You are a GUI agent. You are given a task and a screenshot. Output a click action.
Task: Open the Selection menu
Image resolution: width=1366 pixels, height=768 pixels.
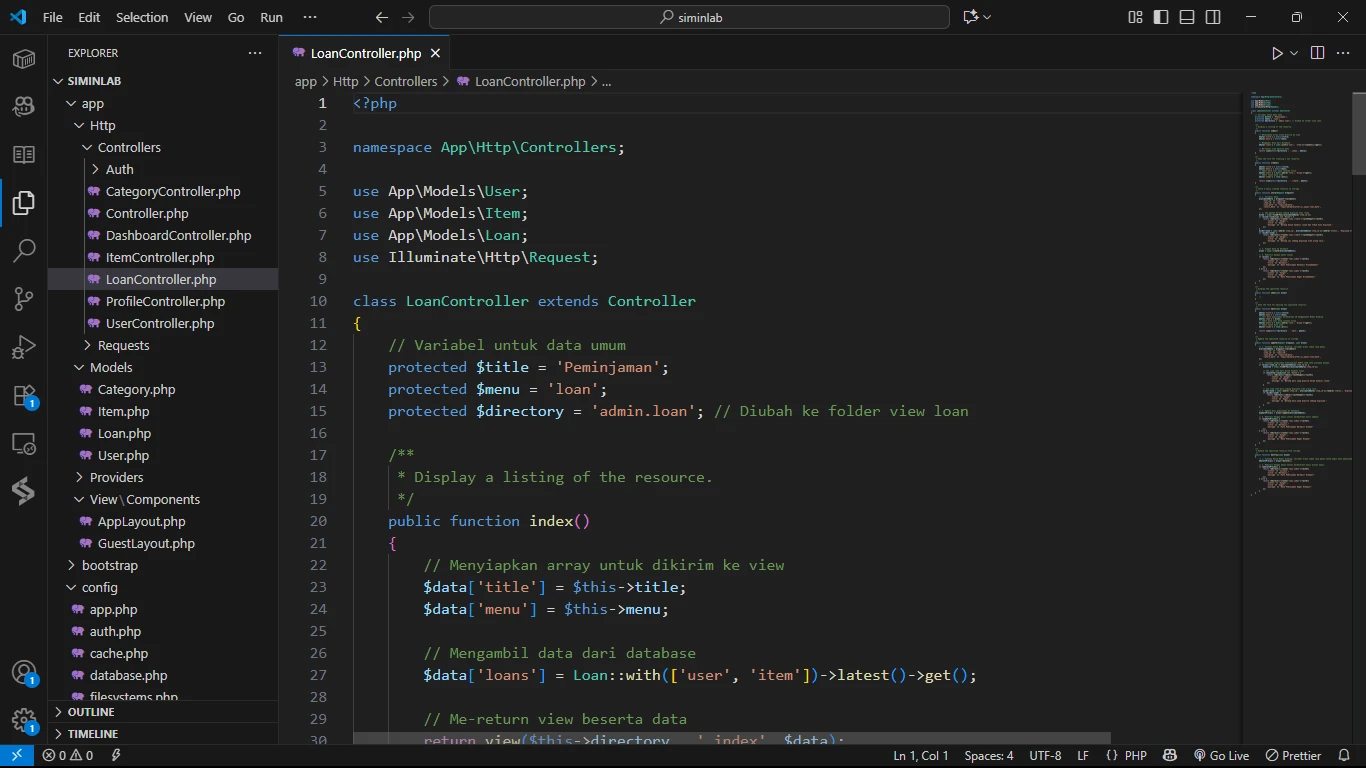tap(142, 17)
